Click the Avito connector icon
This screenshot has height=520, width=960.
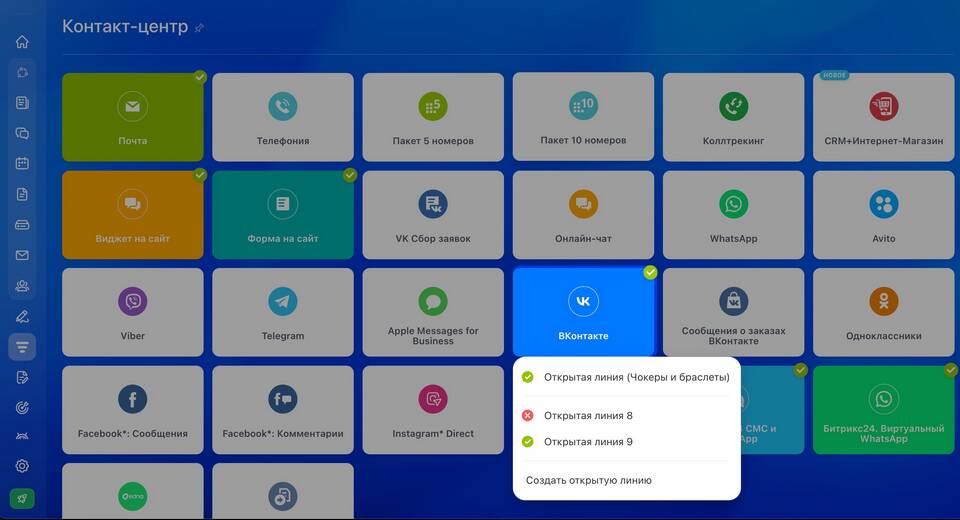coord(883,205)
